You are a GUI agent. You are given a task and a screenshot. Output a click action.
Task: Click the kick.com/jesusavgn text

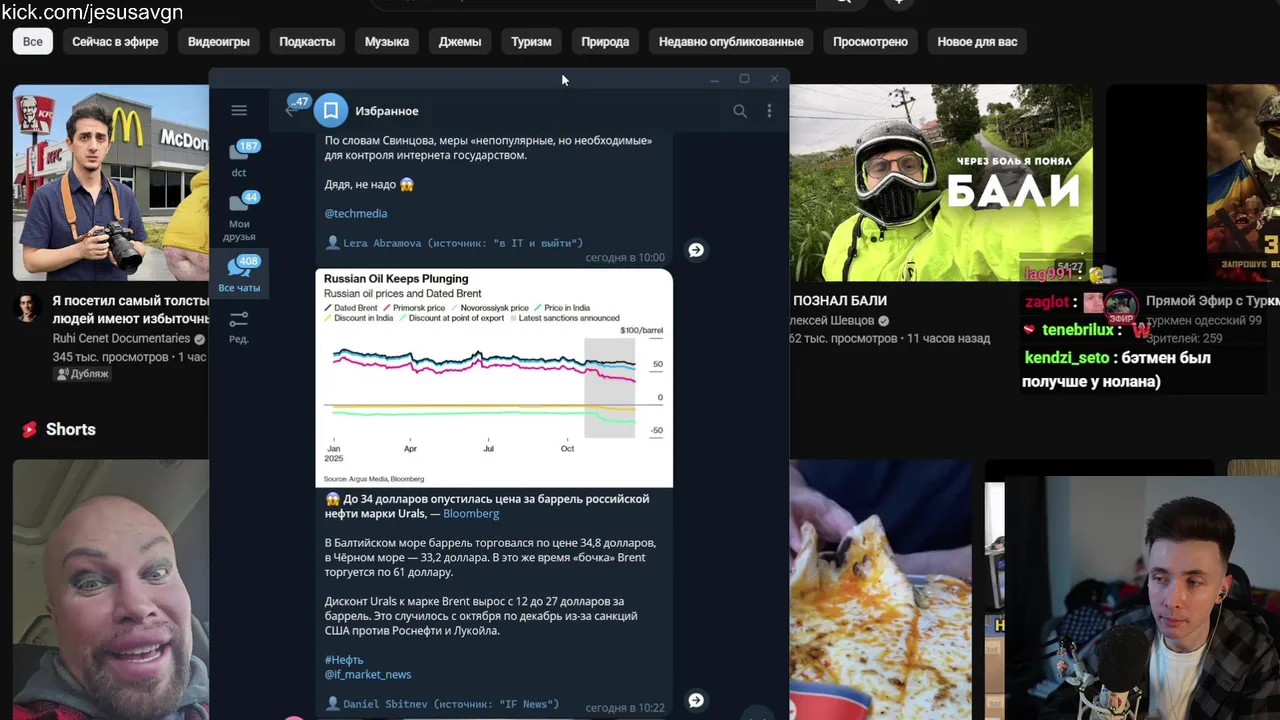92,12
